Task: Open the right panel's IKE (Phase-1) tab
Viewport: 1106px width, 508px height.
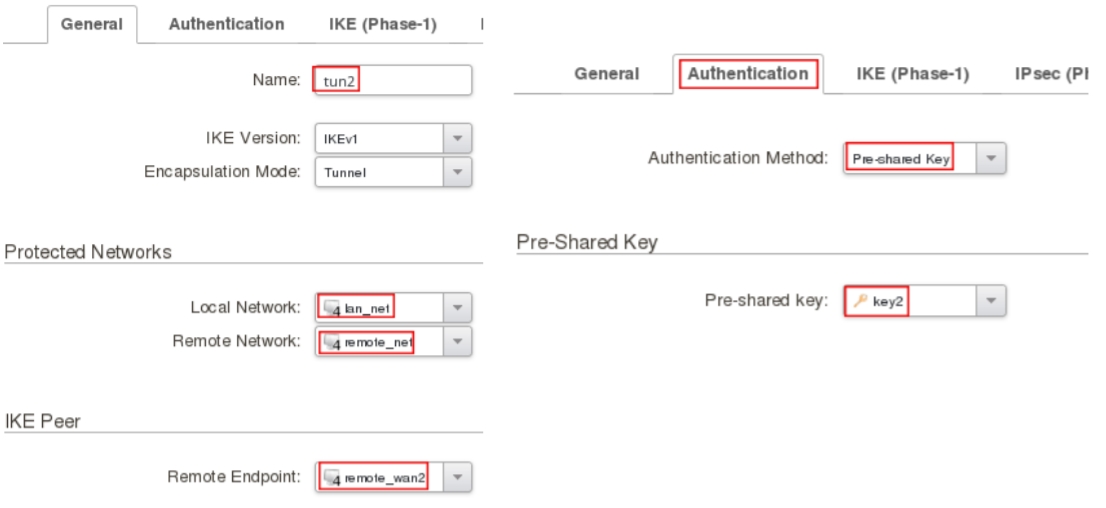Action: coord(912,74)
